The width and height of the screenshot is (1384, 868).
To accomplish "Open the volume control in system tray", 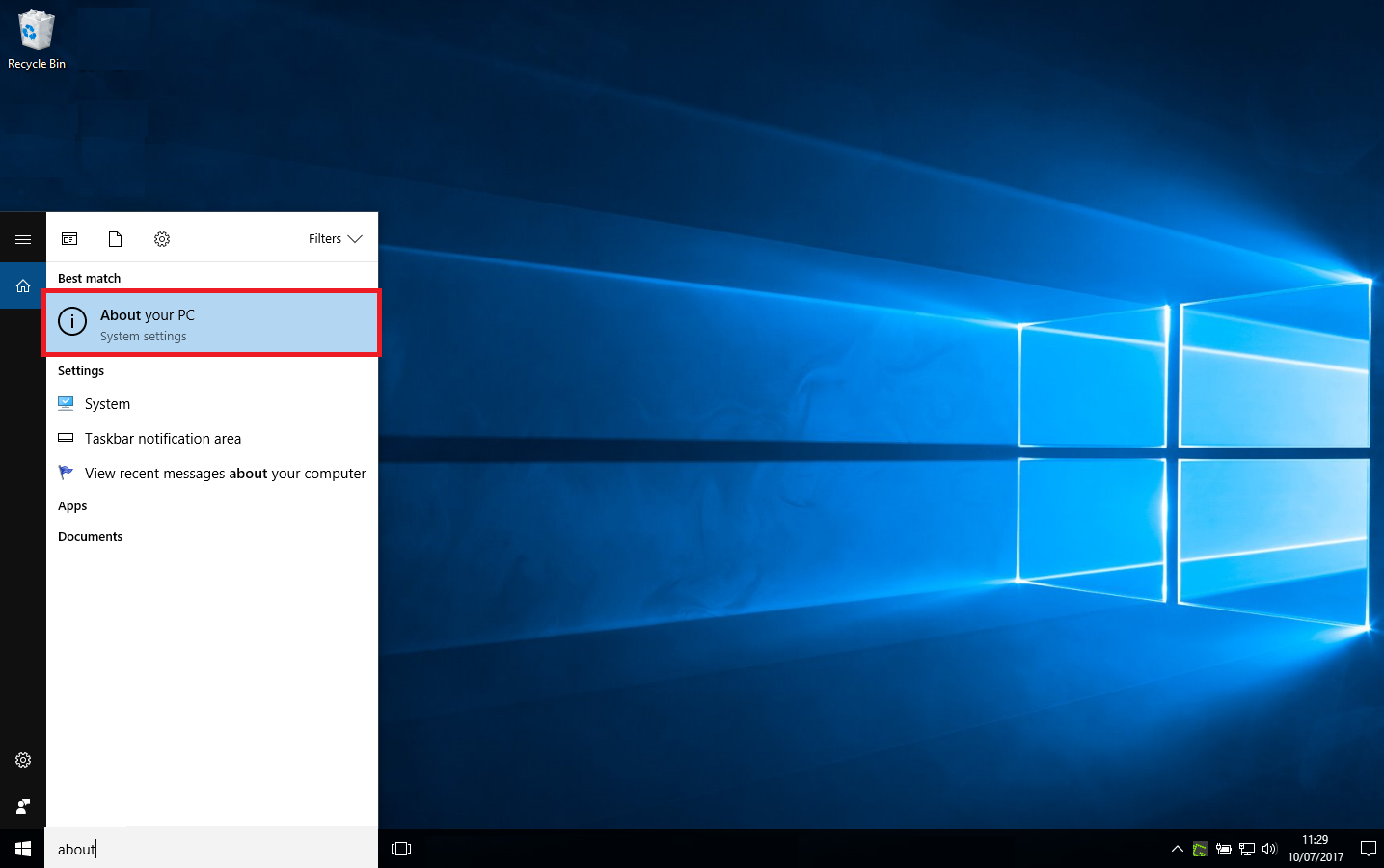I will [1269, 849].
